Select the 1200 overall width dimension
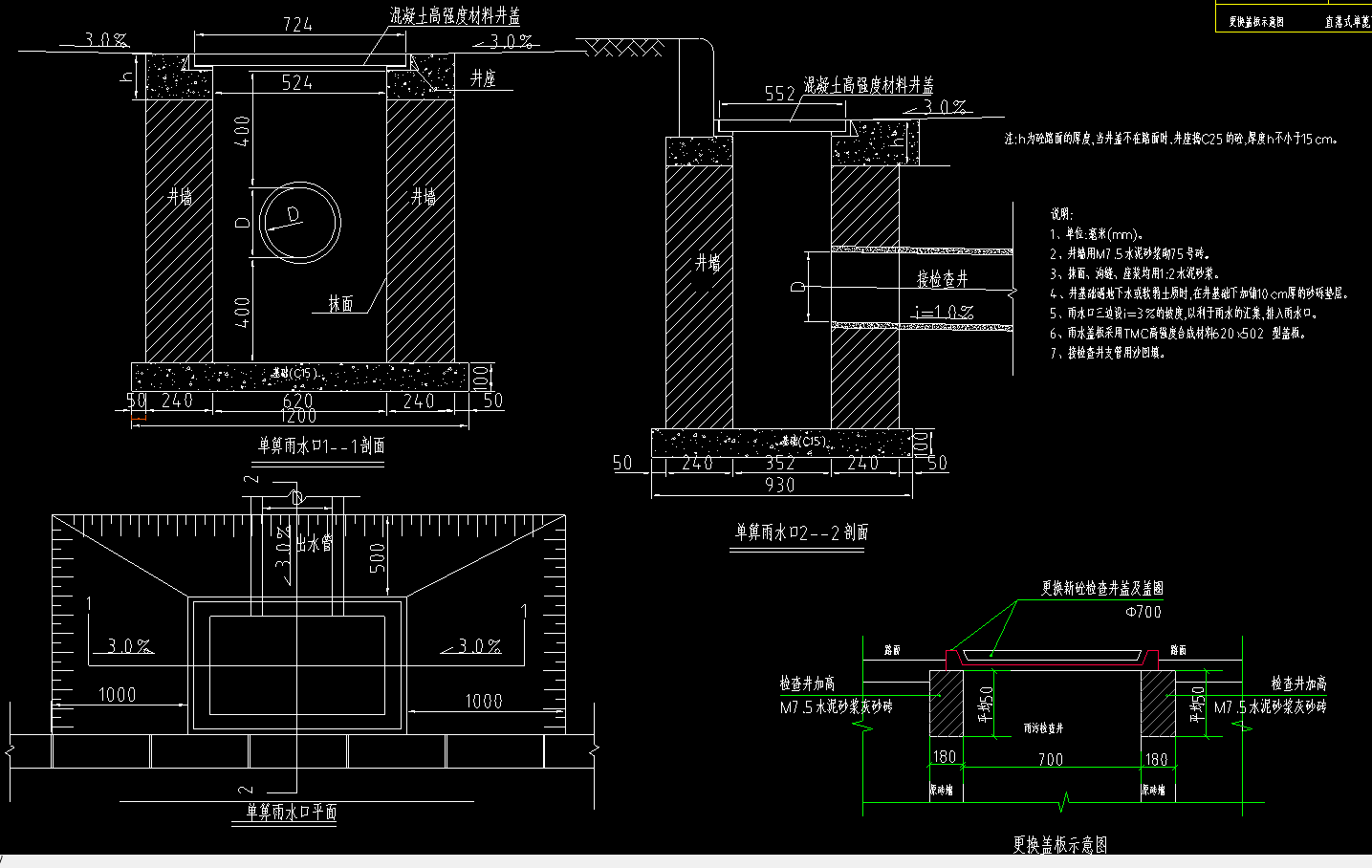The width and height of the screenshot is (1372, 868). (x=298, y=417)
